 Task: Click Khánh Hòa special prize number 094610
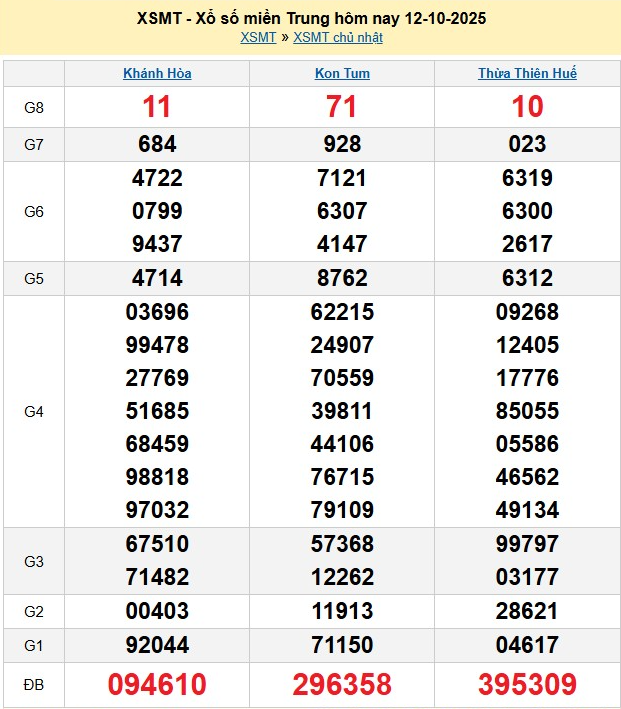[x=157, y=684]
